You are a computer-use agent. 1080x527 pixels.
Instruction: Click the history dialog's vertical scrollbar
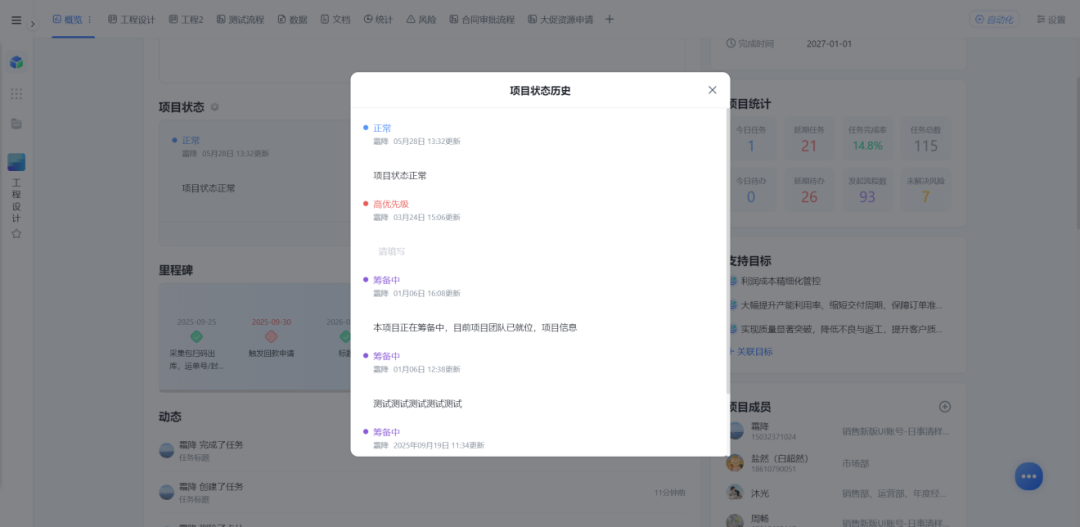pos(728,251)
